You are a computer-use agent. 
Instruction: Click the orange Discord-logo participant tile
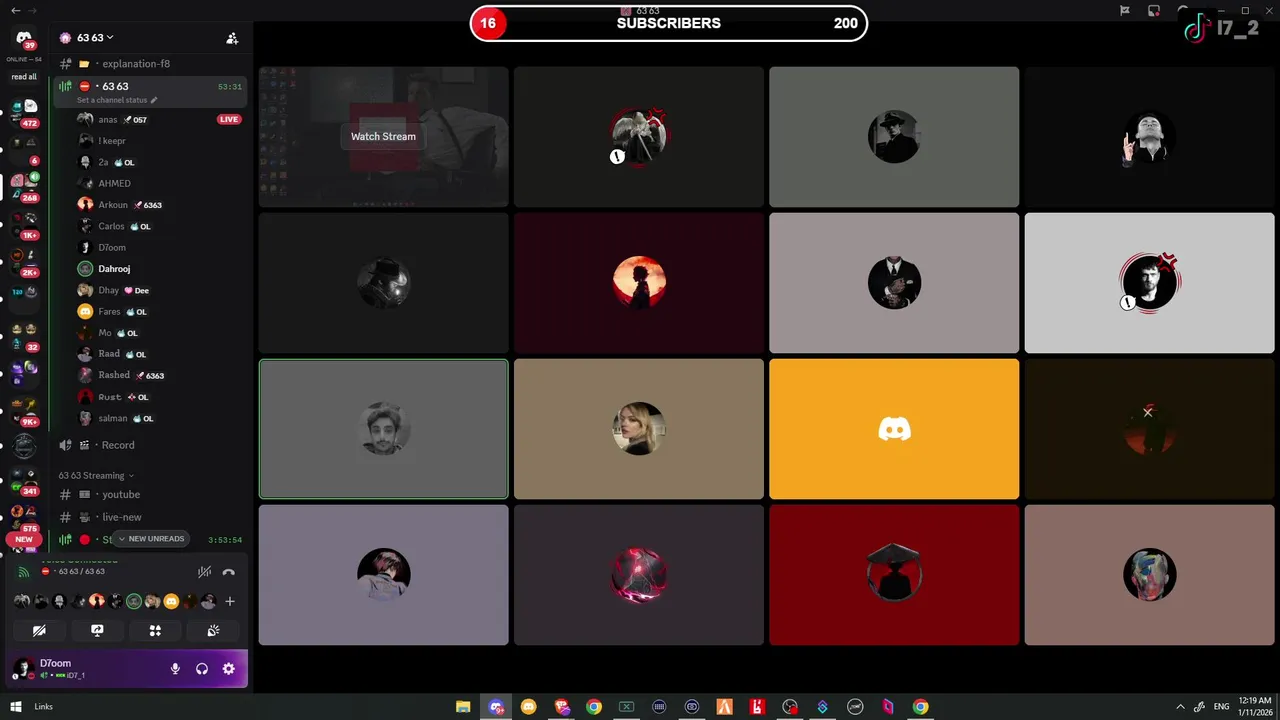(894, 429)
